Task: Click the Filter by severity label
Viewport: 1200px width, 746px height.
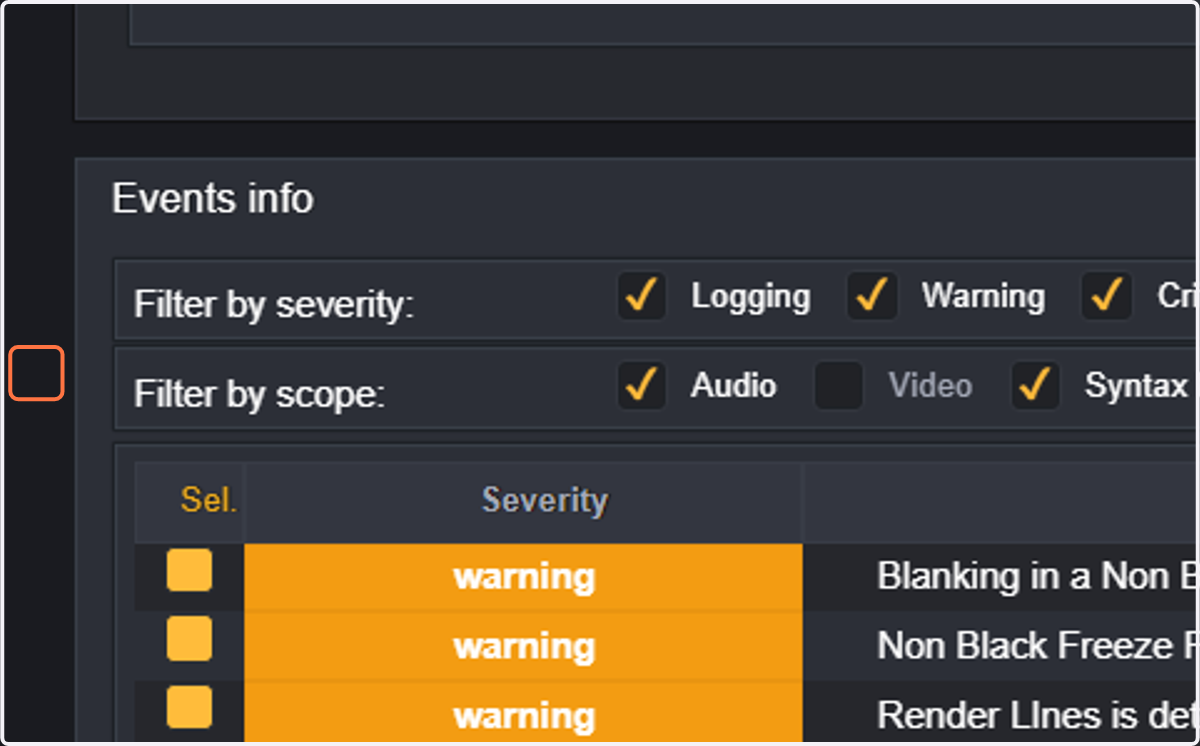Action: pos(273,304)
